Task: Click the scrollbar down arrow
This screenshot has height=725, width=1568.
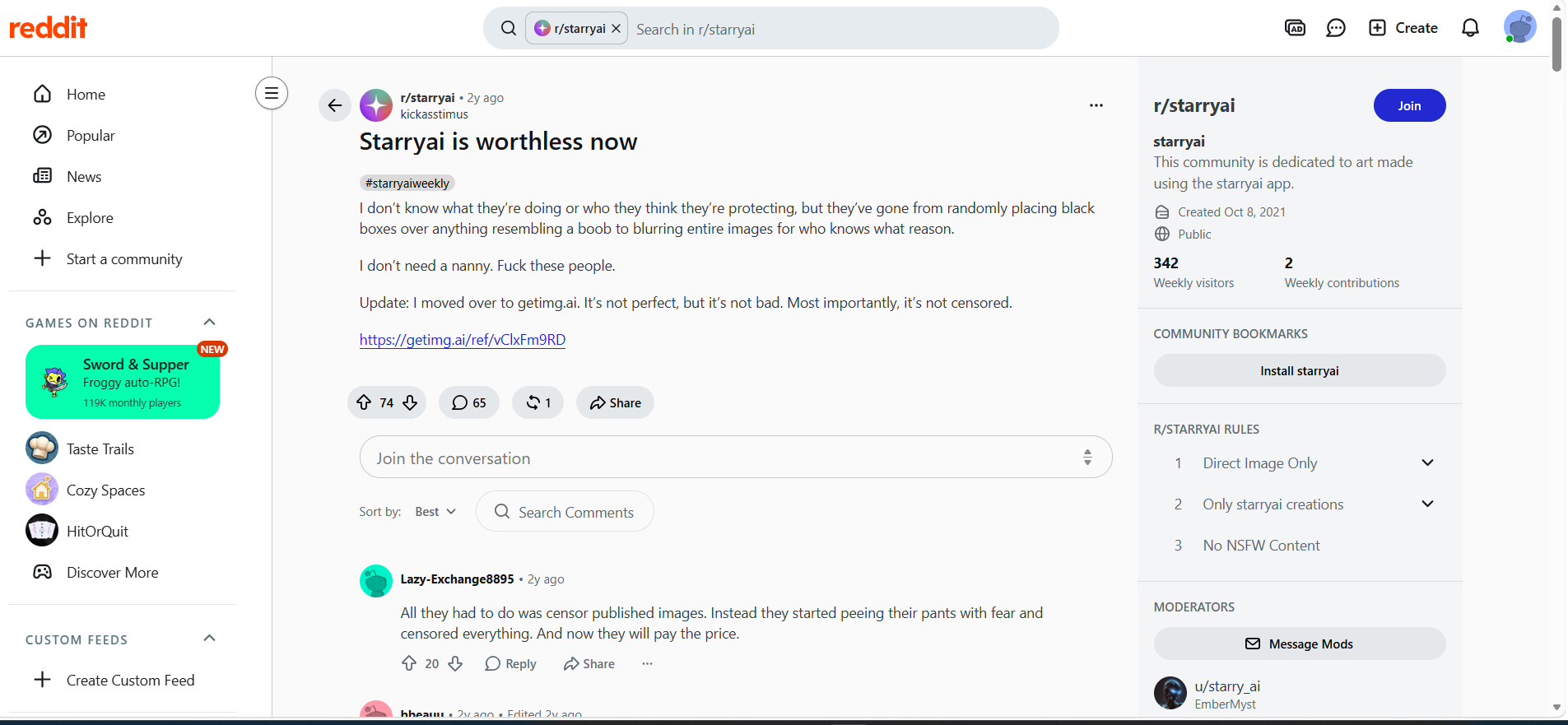Action: point(1556,708)
